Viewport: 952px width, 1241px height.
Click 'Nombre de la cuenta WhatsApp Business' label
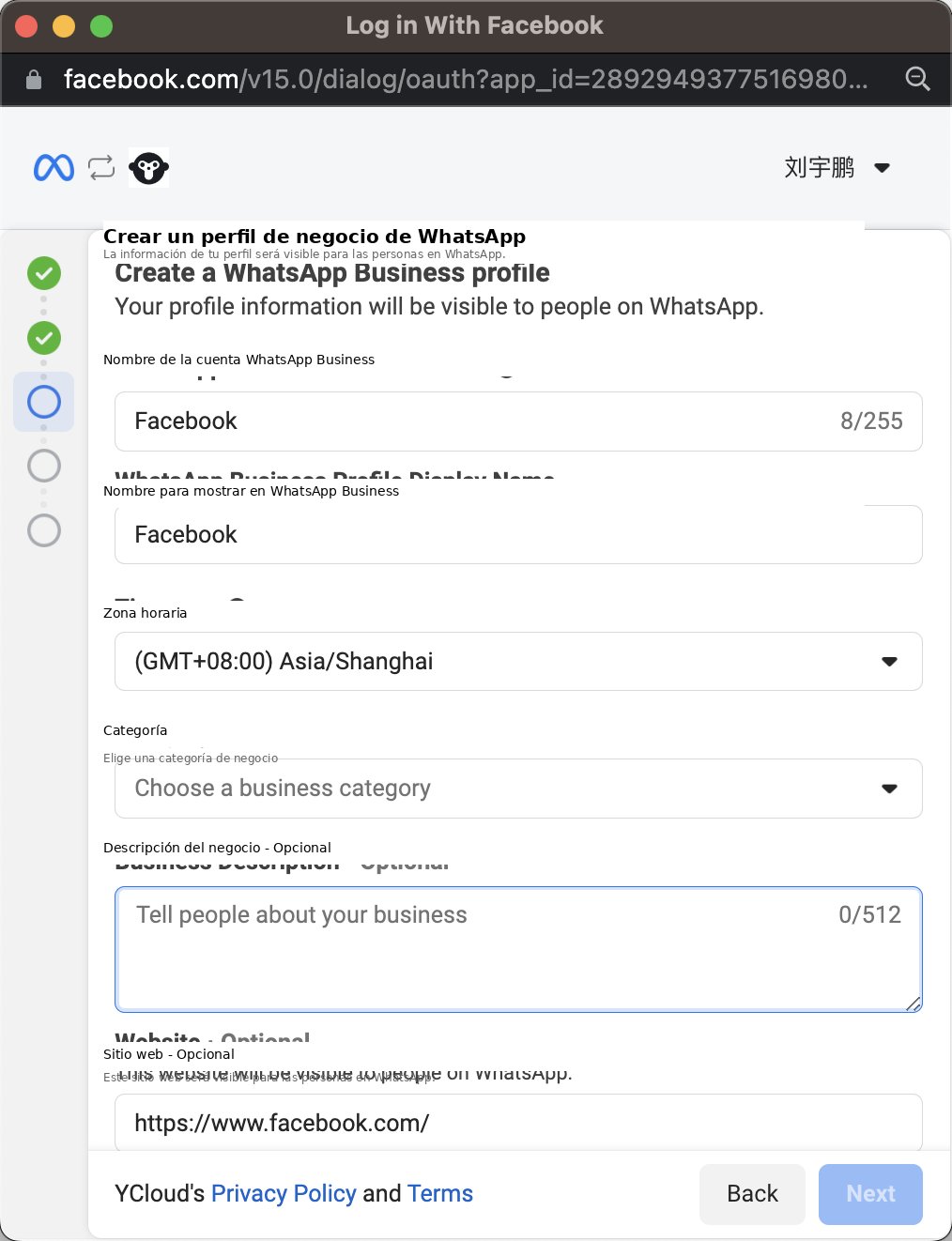coord(238,360)
